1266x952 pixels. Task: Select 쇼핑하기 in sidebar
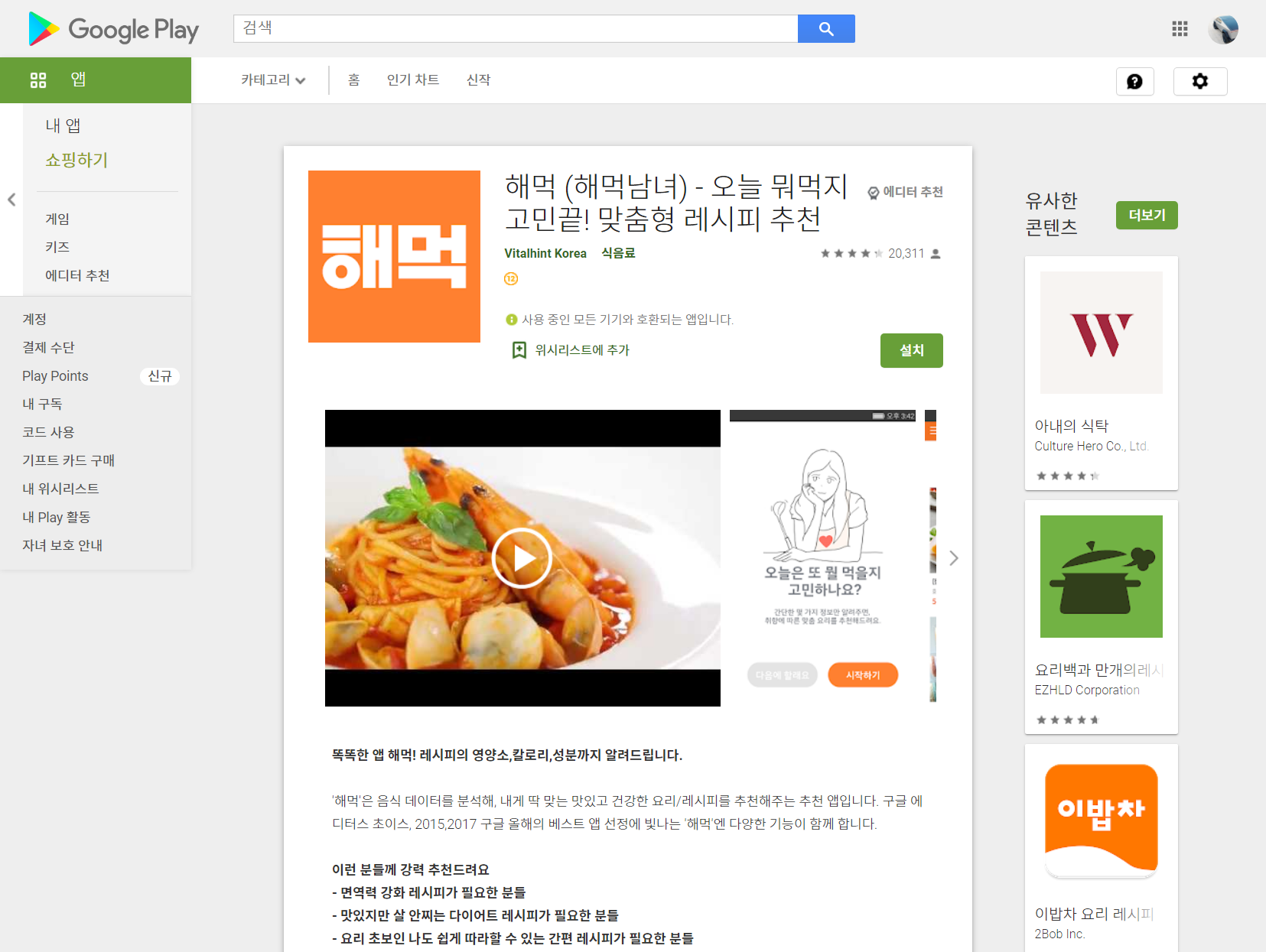76,160
